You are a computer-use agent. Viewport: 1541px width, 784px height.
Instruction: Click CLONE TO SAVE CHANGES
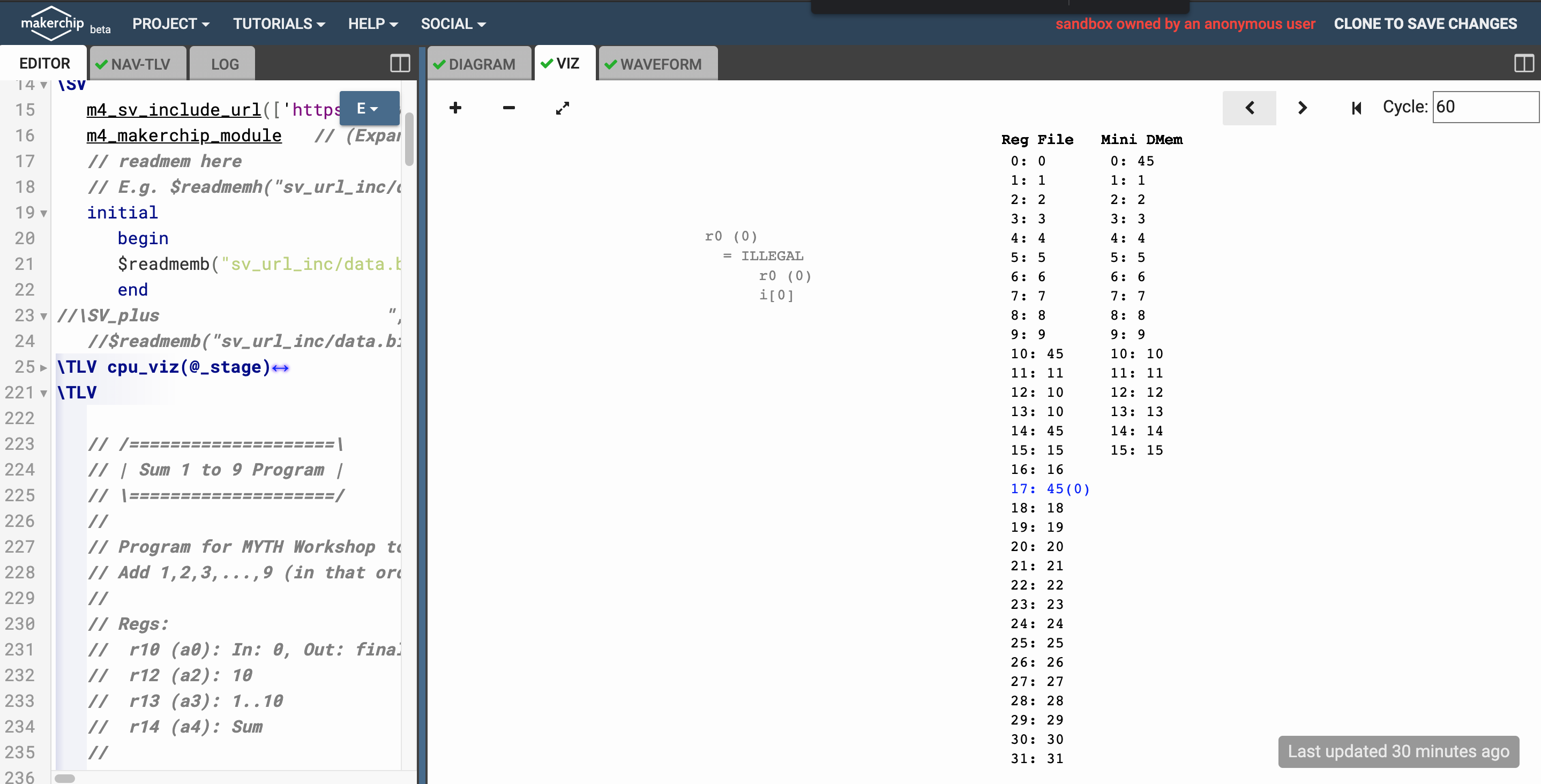coord(1425,24)
